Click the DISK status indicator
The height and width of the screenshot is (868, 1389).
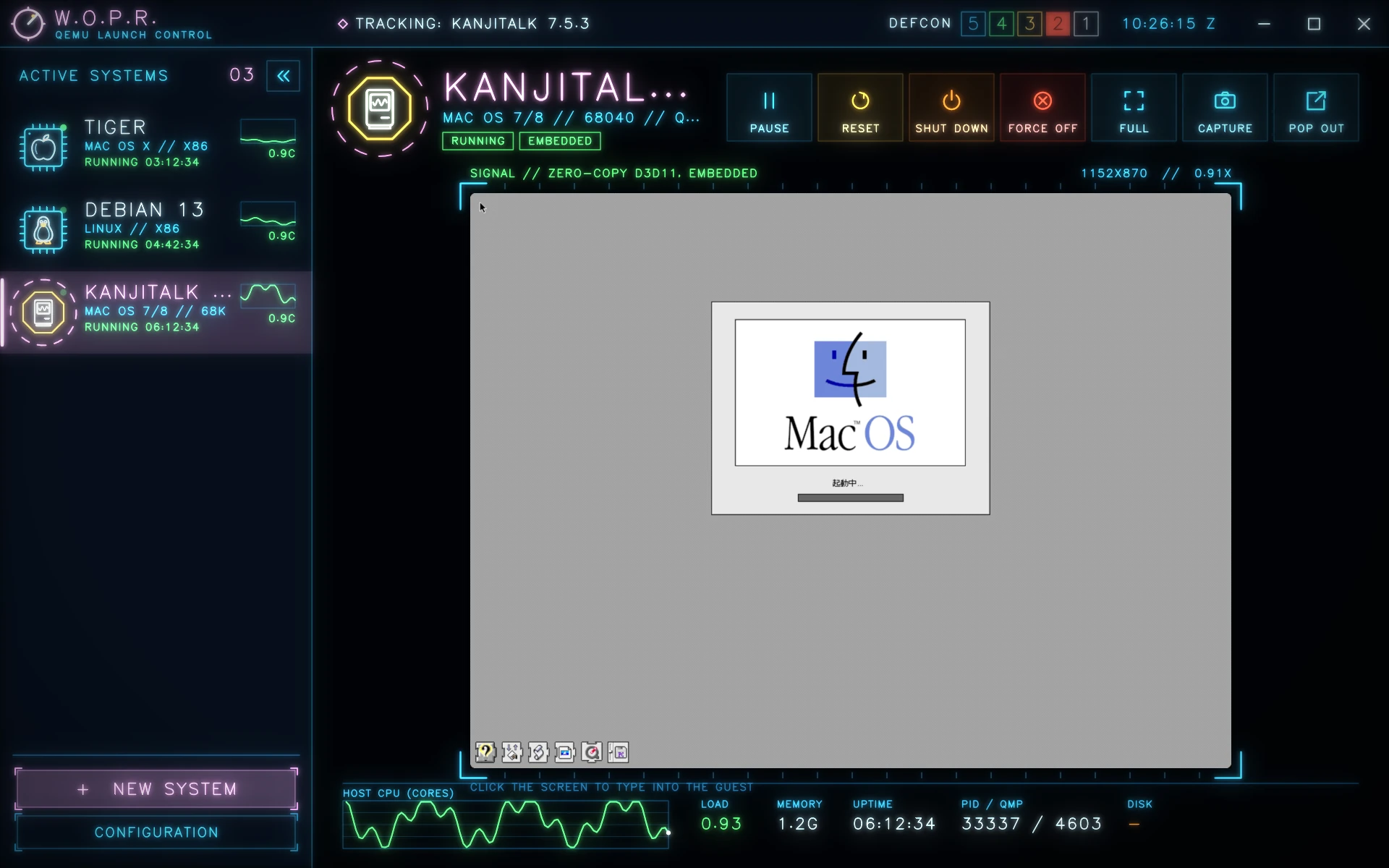[x=1134, y=824]
